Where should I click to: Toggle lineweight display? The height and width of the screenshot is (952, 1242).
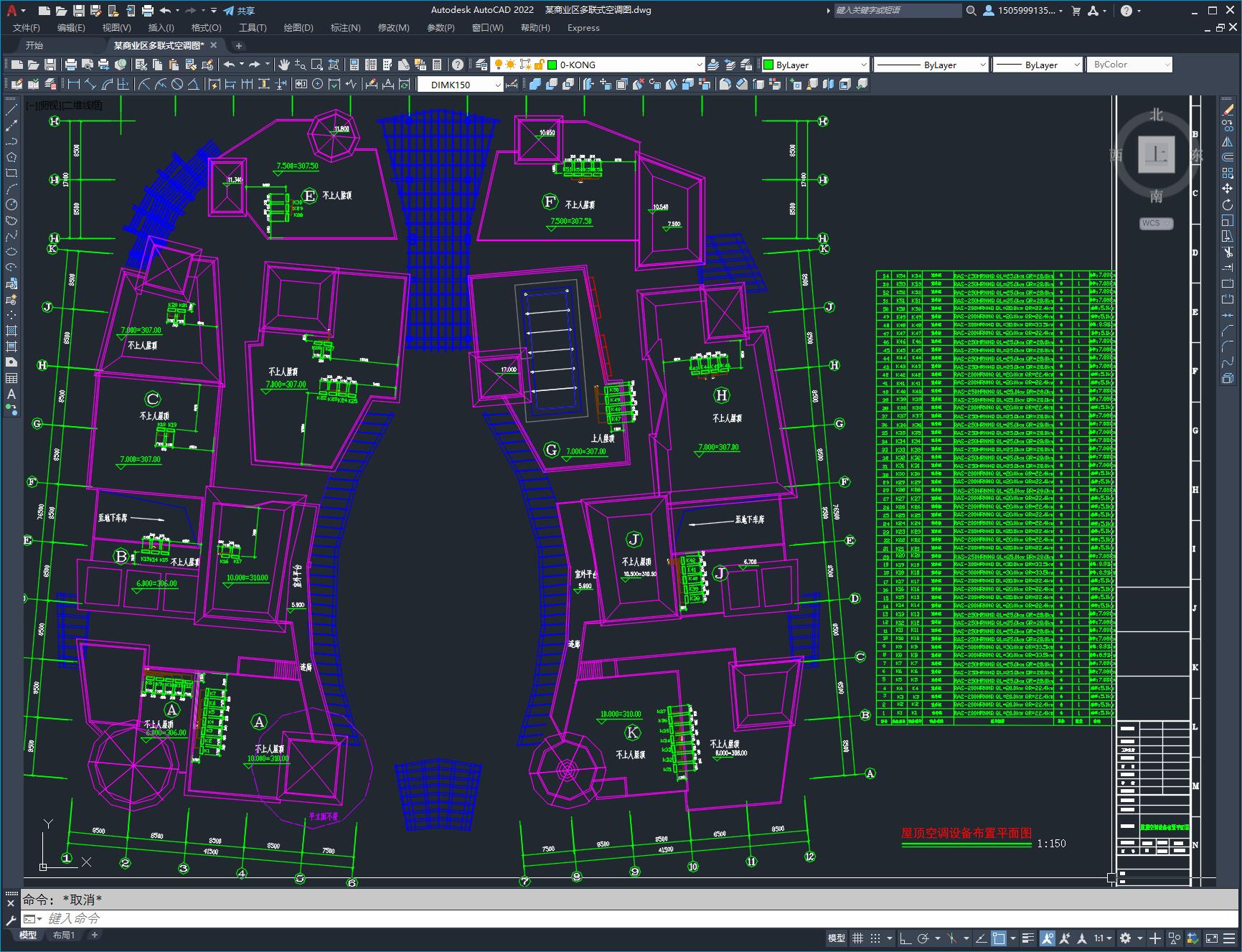point(1028,938)
